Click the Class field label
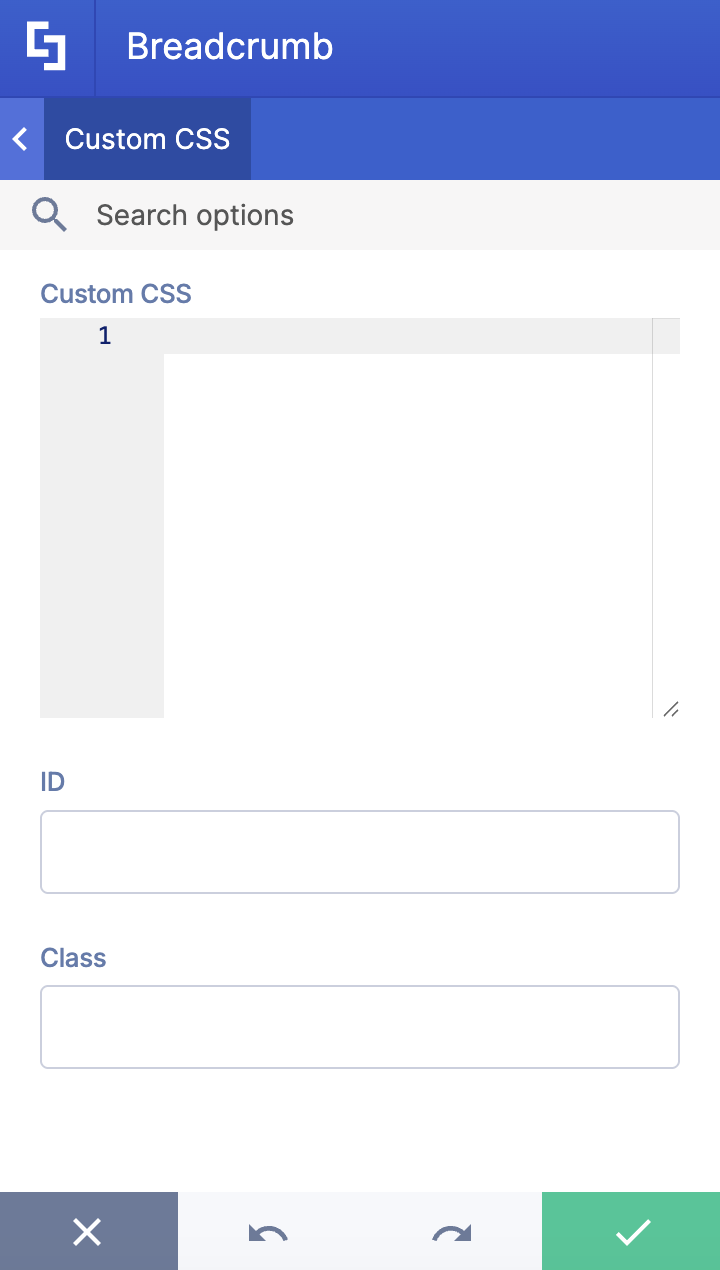 coord(72,957)
